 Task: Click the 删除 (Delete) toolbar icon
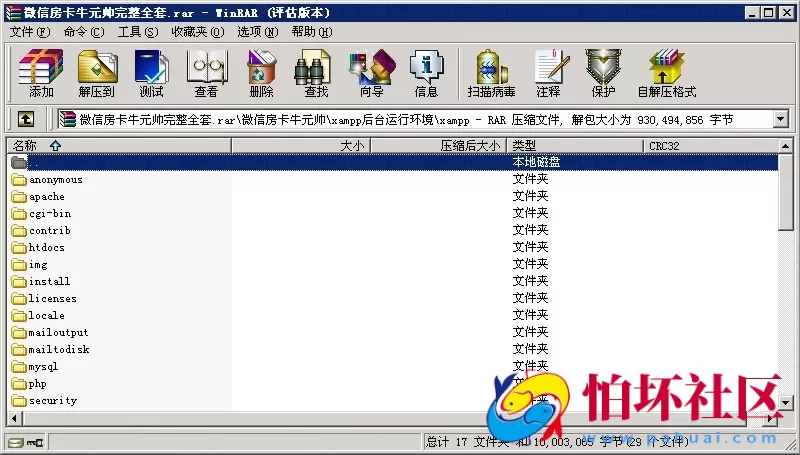261,73
